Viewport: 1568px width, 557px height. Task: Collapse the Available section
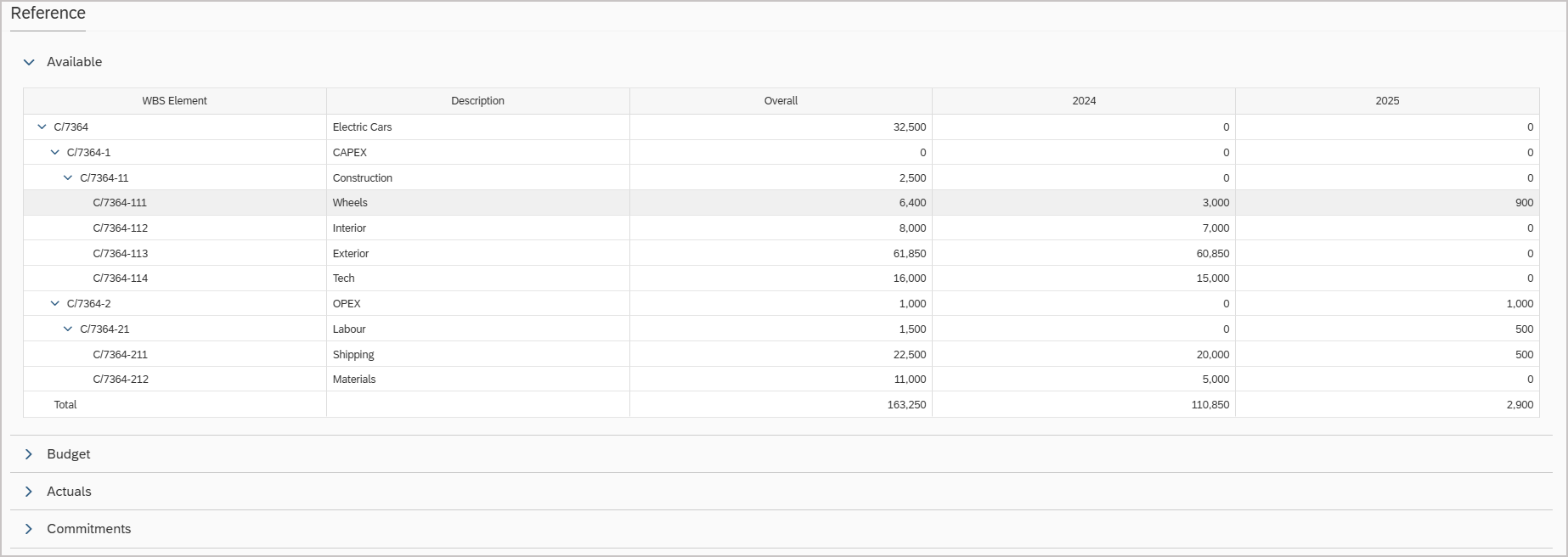click(x=30, y=62)
